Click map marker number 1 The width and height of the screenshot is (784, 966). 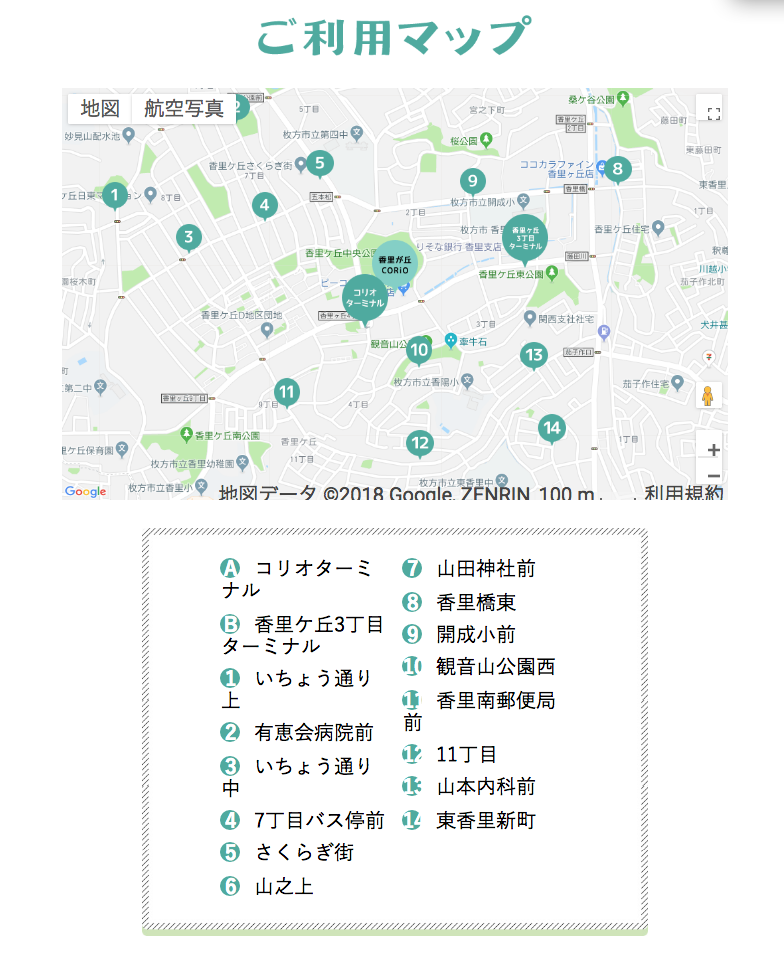point(115,194)
